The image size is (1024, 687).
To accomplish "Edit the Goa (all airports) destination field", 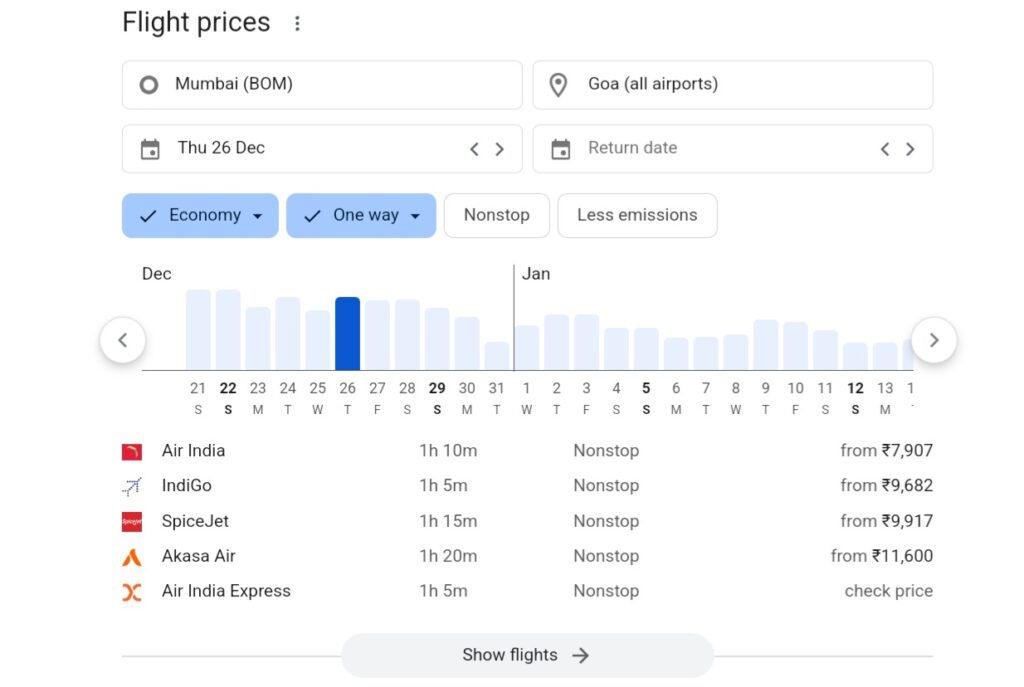I will [x=733, y=85].
